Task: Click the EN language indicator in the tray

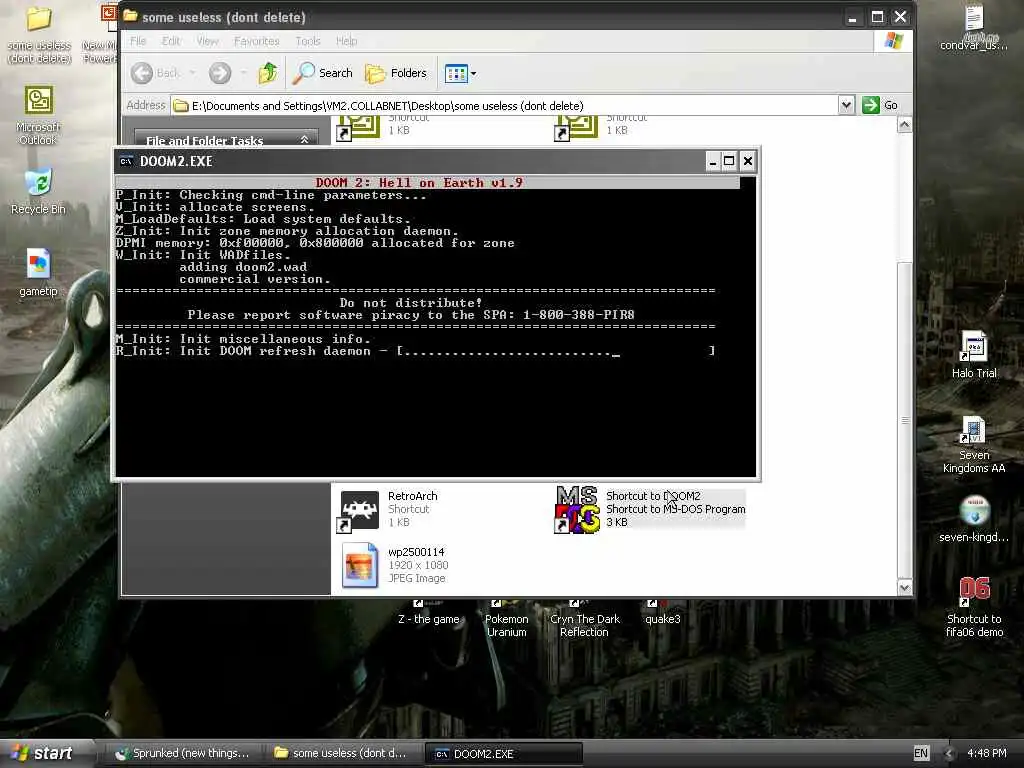Action: point(921,753)
